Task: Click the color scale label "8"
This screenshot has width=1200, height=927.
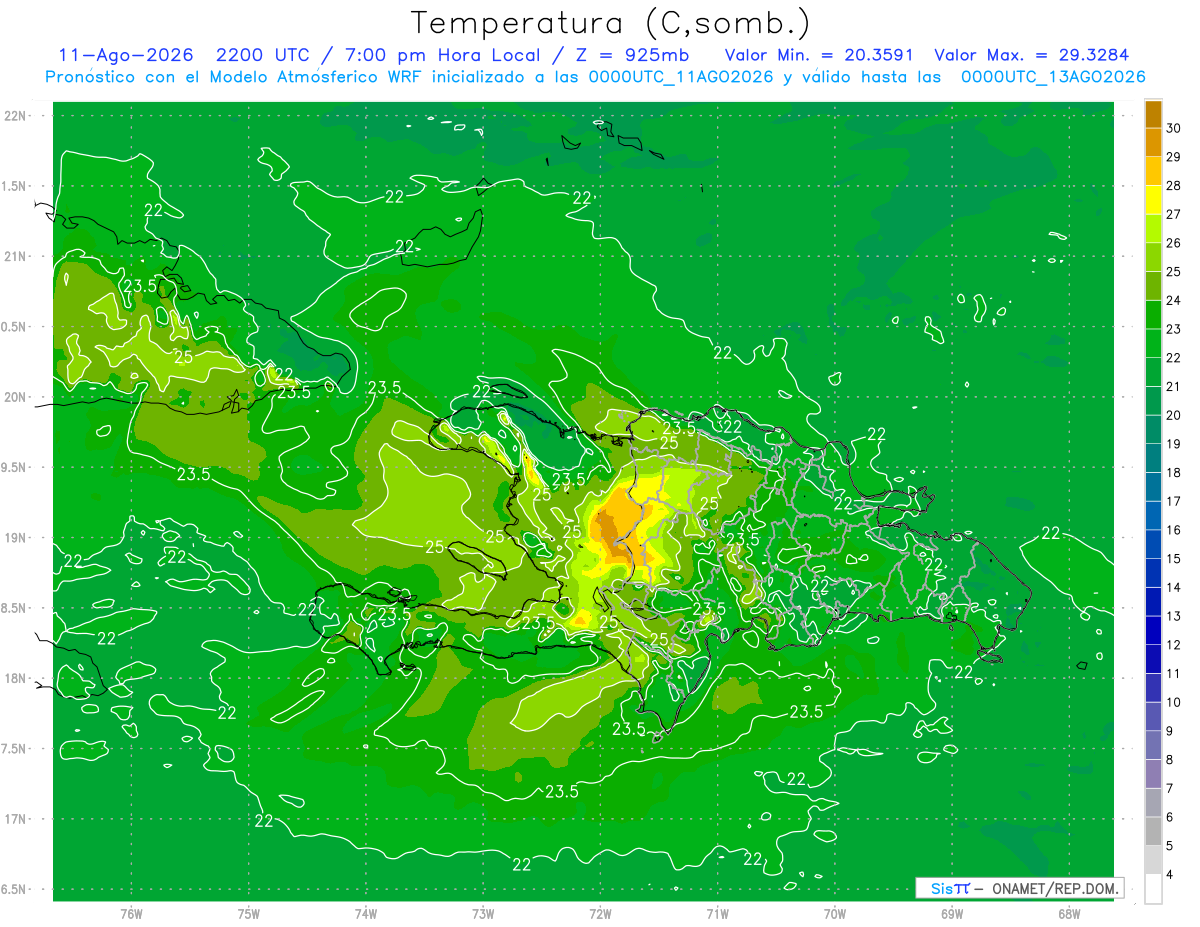Action: [x=1170, y=760]
